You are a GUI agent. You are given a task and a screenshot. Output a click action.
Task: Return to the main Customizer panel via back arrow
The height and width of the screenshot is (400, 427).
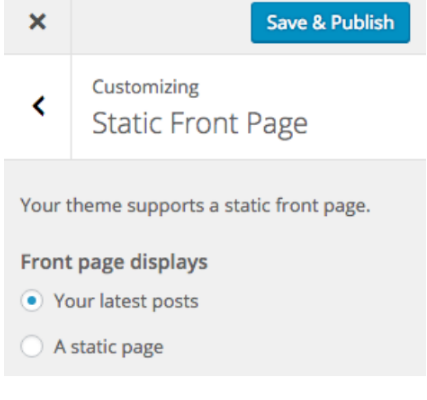[x=39, y=106]
